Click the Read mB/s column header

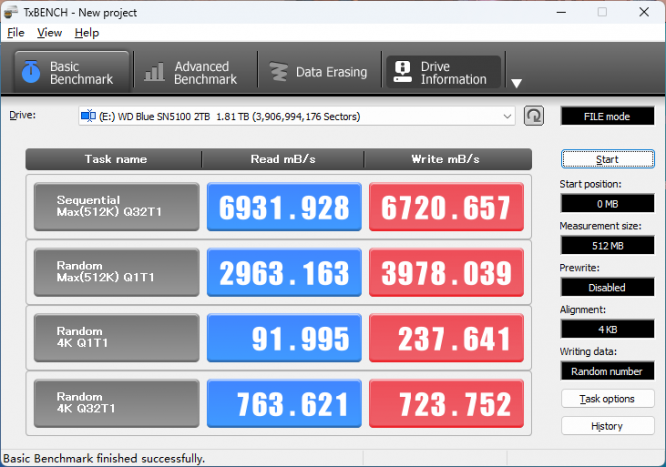click(x=283, y=159)
